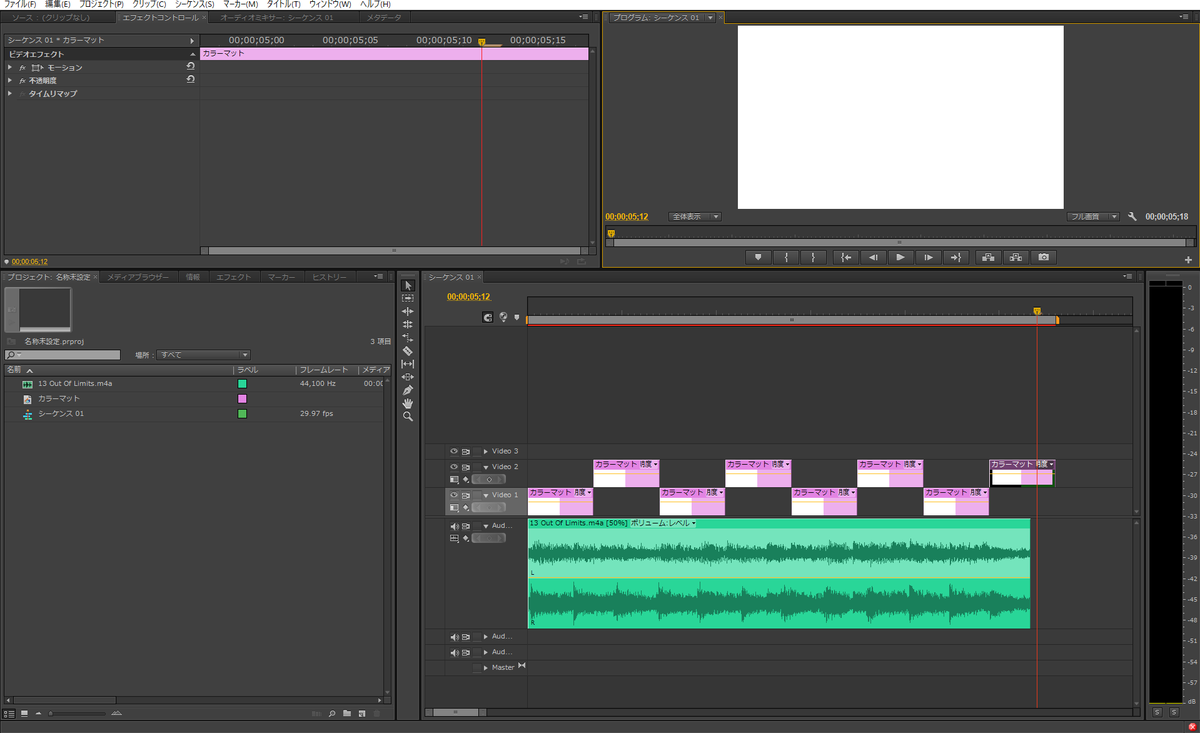Step back one frame in Program monitor
Image resolution: width=1200 pixels, height=733 pixels.
tap(873, 257)
